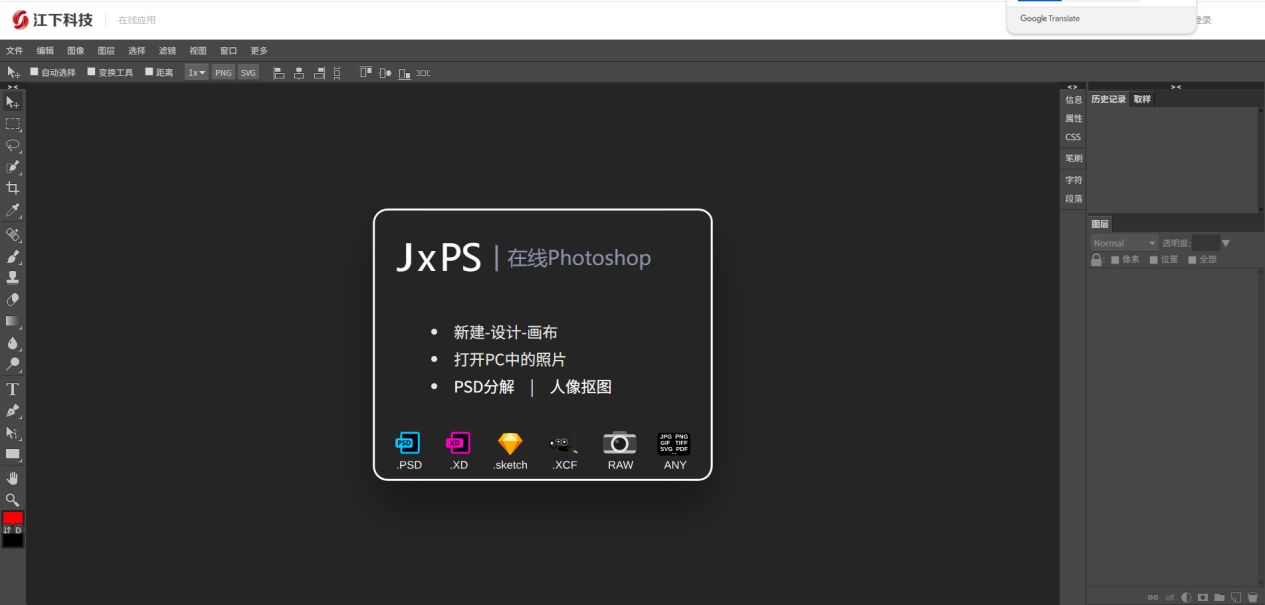Select the Rectangle shape tool
Image resolution: width=1265 pixels, height=605 pixels.
(x=13, y=454)
